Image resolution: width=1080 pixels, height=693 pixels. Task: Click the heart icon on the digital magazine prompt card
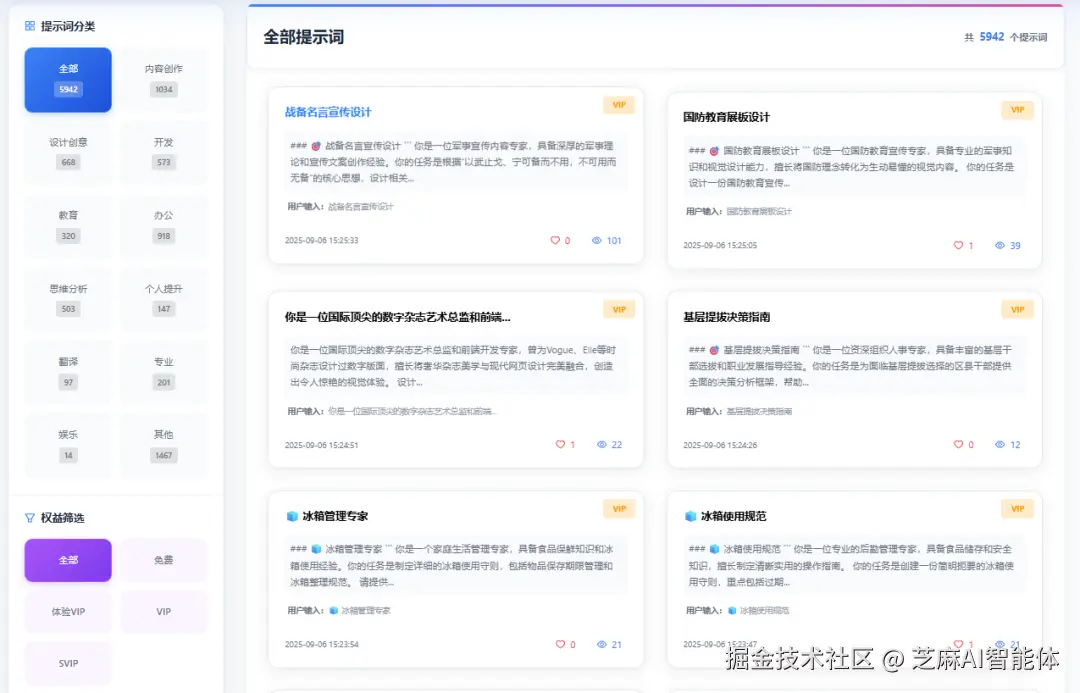coord(558,444)
